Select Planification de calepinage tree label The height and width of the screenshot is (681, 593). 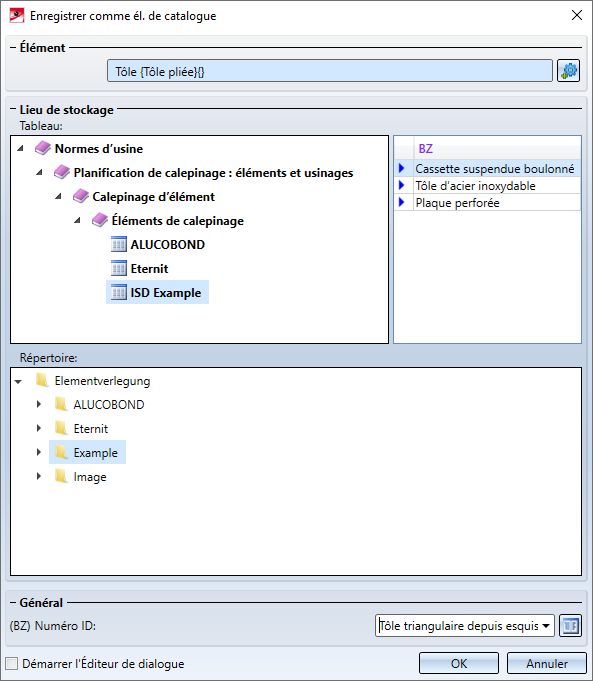[x=213, y=172]
